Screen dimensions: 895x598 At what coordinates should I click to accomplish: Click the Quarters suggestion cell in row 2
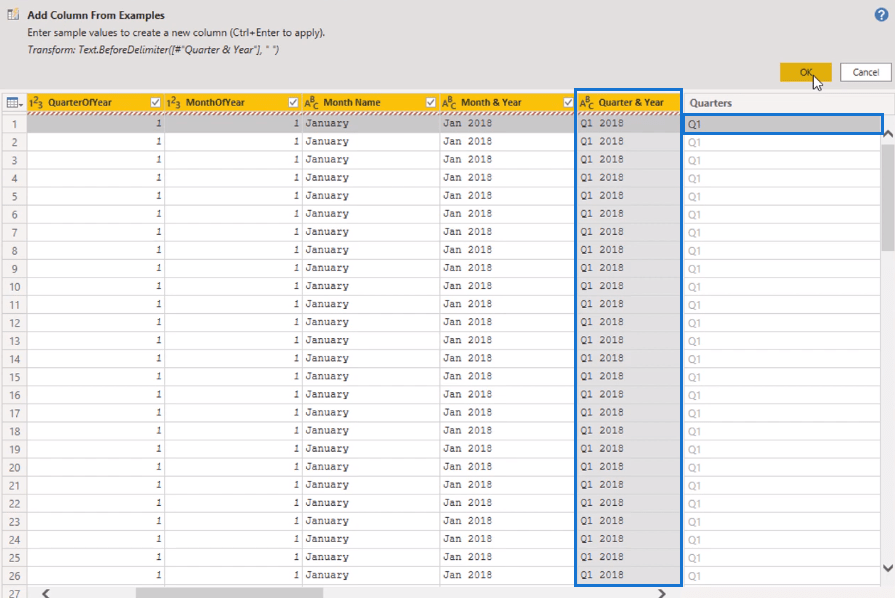782,142
